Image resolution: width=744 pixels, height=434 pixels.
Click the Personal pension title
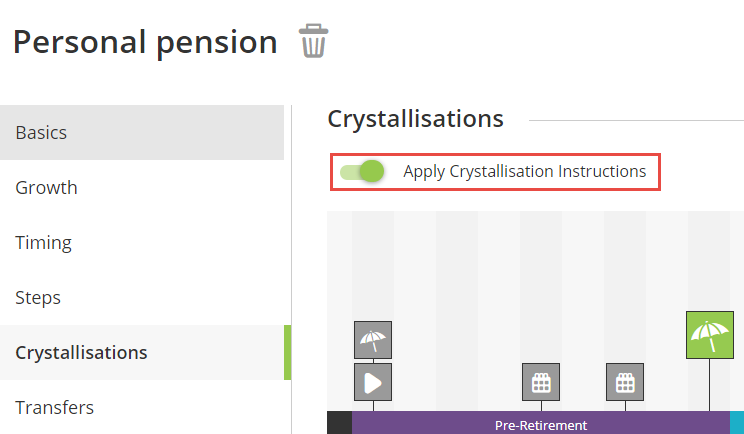[x=145, y=42]
